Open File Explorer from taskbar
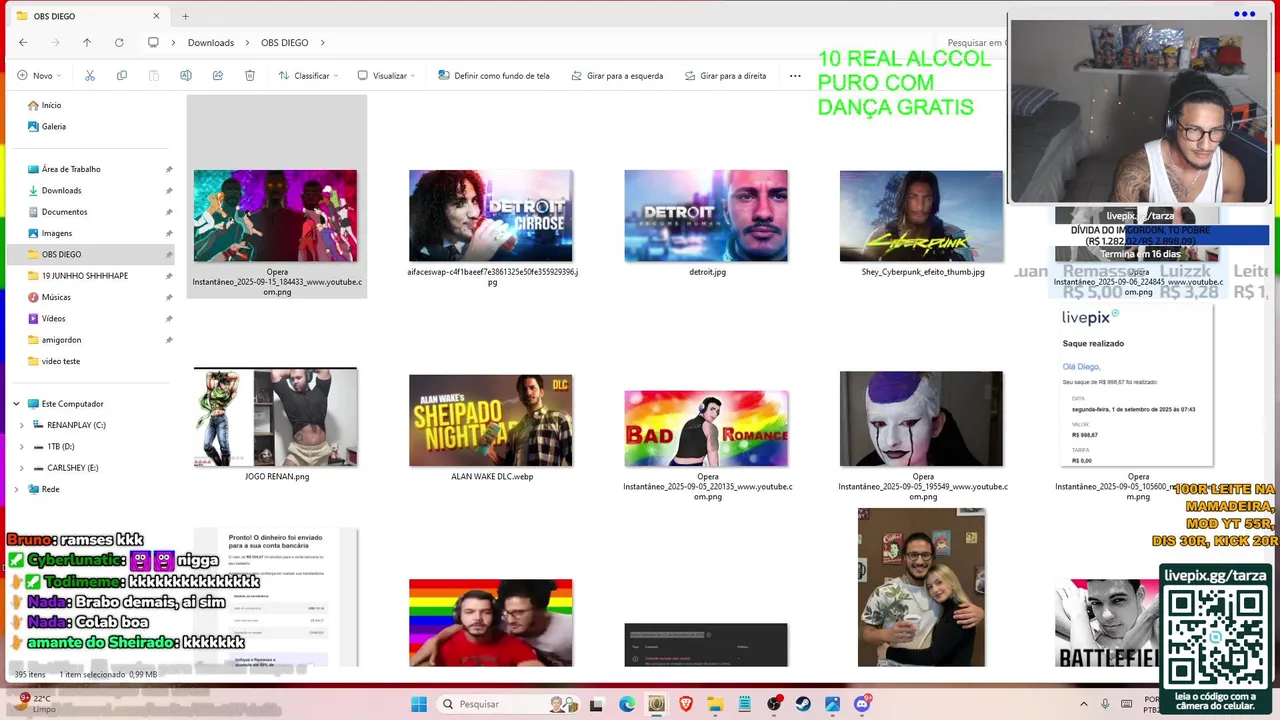1280x720 pixels. 716,704
